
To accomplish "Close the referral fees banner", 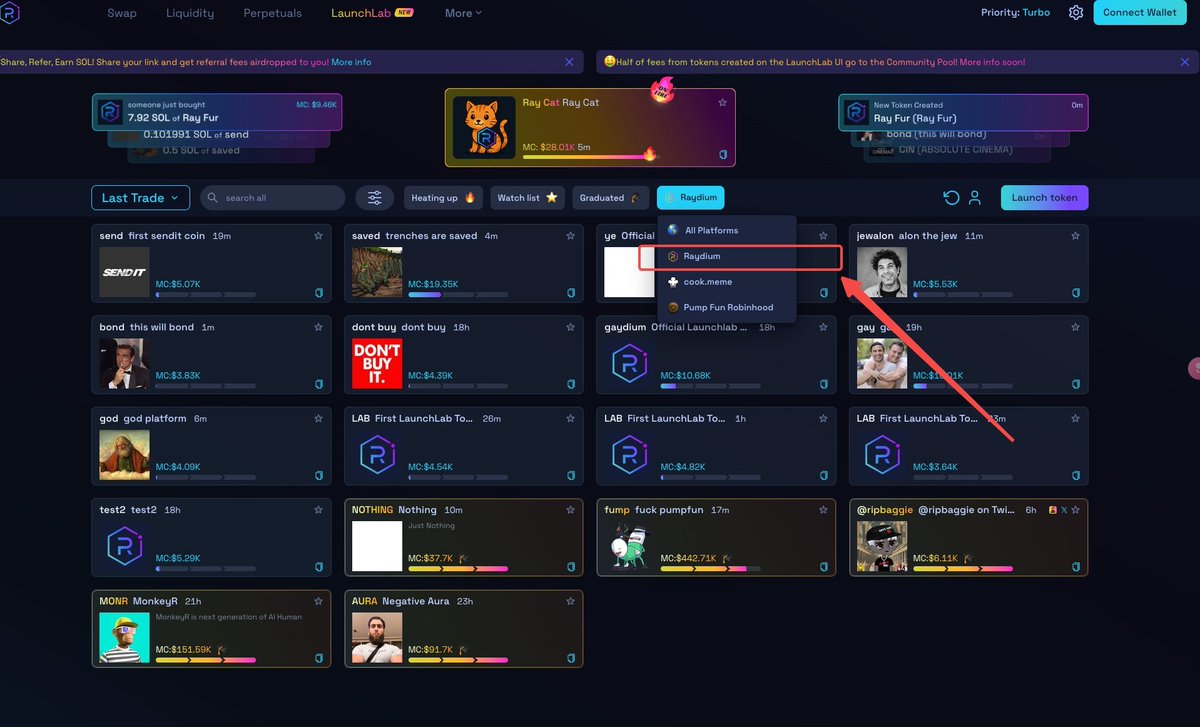I will [x=569, y=62].
